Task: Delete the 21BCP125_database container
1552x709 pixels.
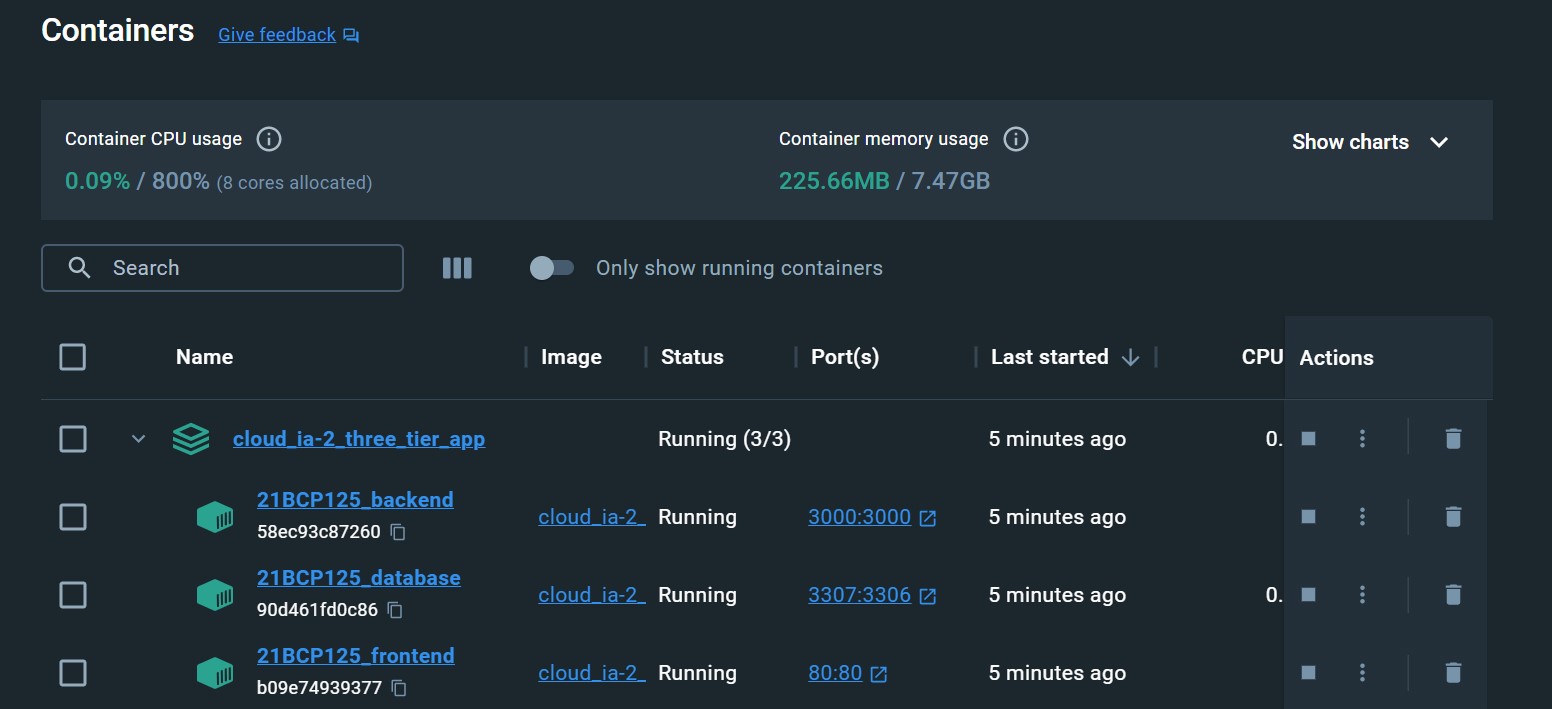Action: pos(1453,594)
